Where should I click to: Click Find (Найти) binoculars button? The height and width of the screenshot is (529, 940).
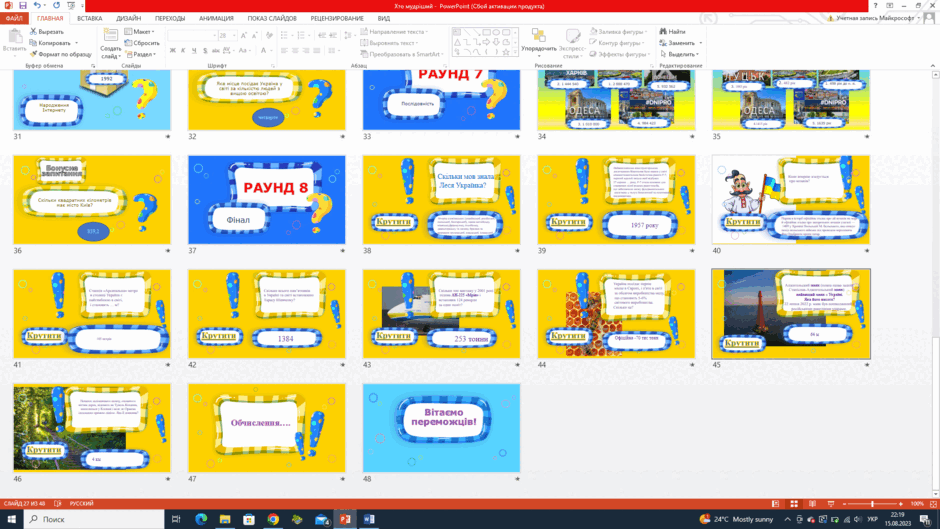[x=673, y=31]
